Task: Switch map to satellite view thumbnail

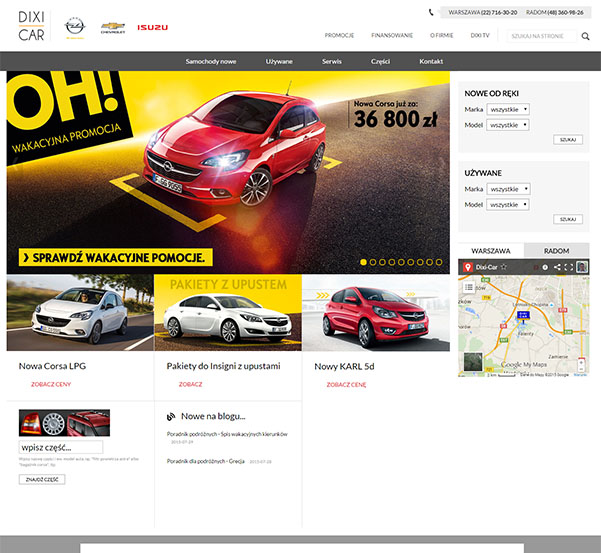Action: click(x=473, y=362)
